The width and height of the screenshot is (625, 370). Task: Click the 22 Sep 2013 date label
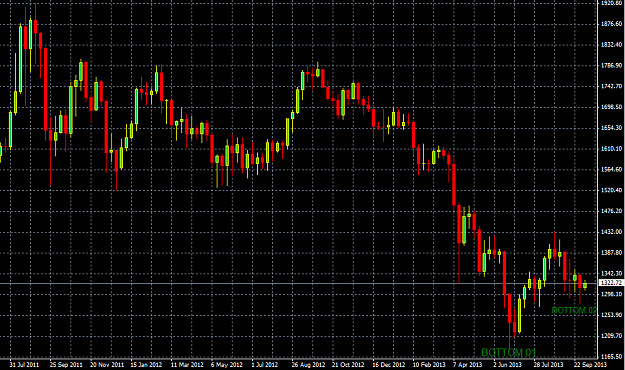tap(590, 364)
